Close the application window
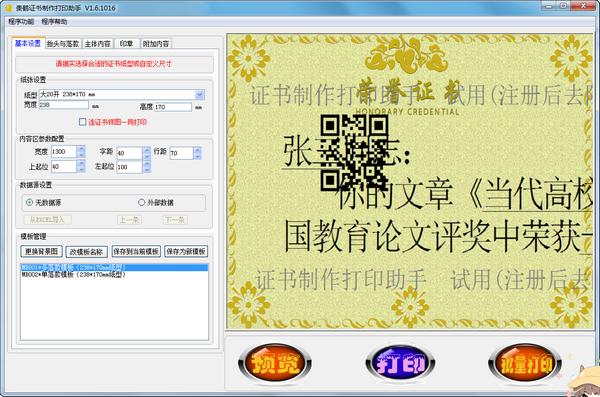 [583, 6]
